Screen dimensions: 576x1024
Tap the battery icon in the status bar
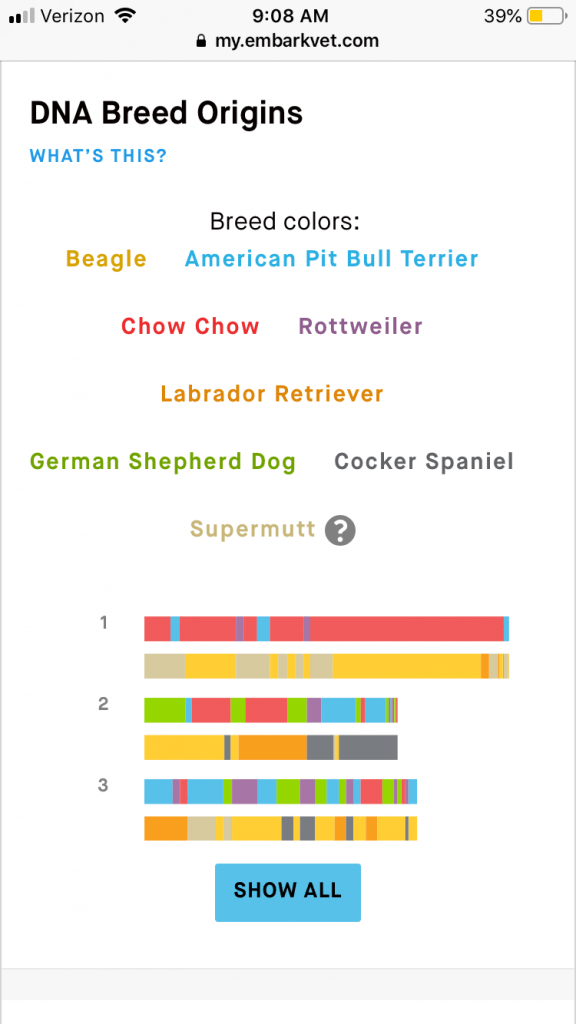[547, 16]
